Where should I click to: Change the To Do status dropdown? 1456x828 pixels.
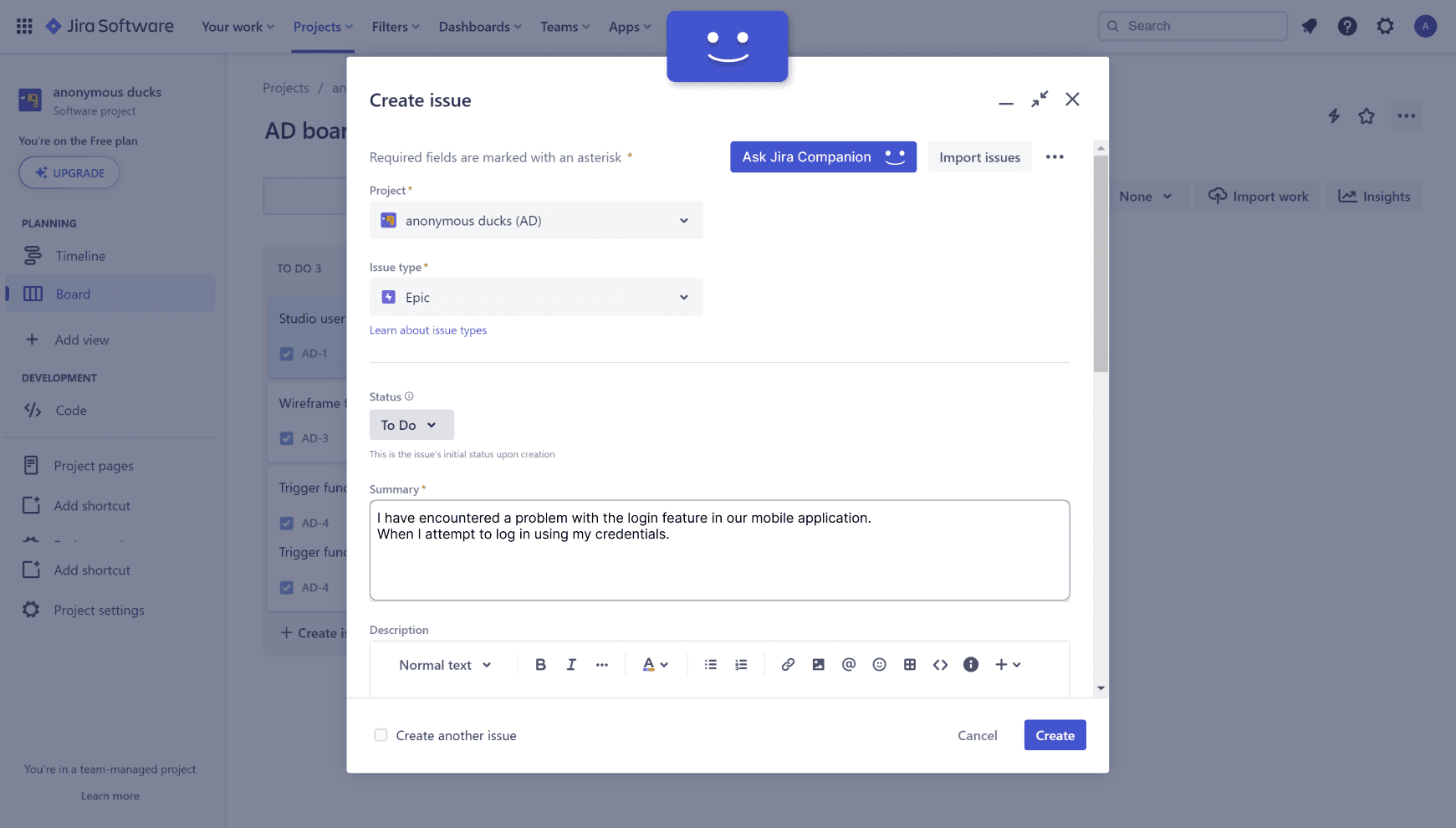coord(411,425)
